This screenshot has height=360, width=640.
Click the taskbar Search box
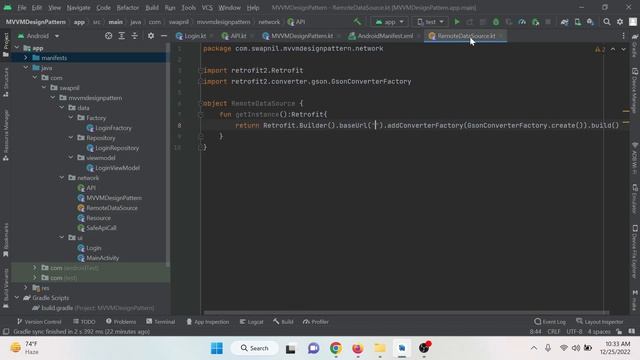(255, 348)
